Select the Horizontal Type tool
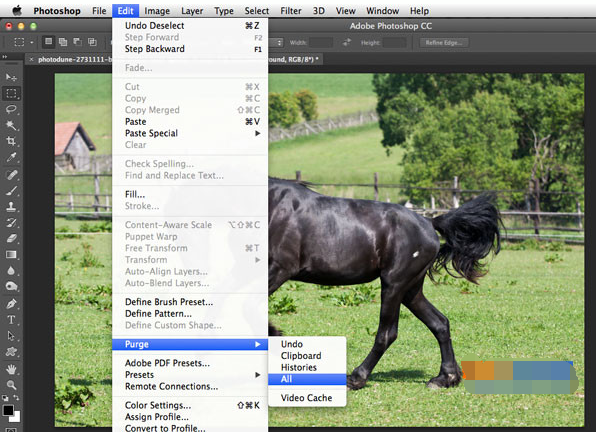The width and height of the screenshot is (596, 432). click(11, 320)
